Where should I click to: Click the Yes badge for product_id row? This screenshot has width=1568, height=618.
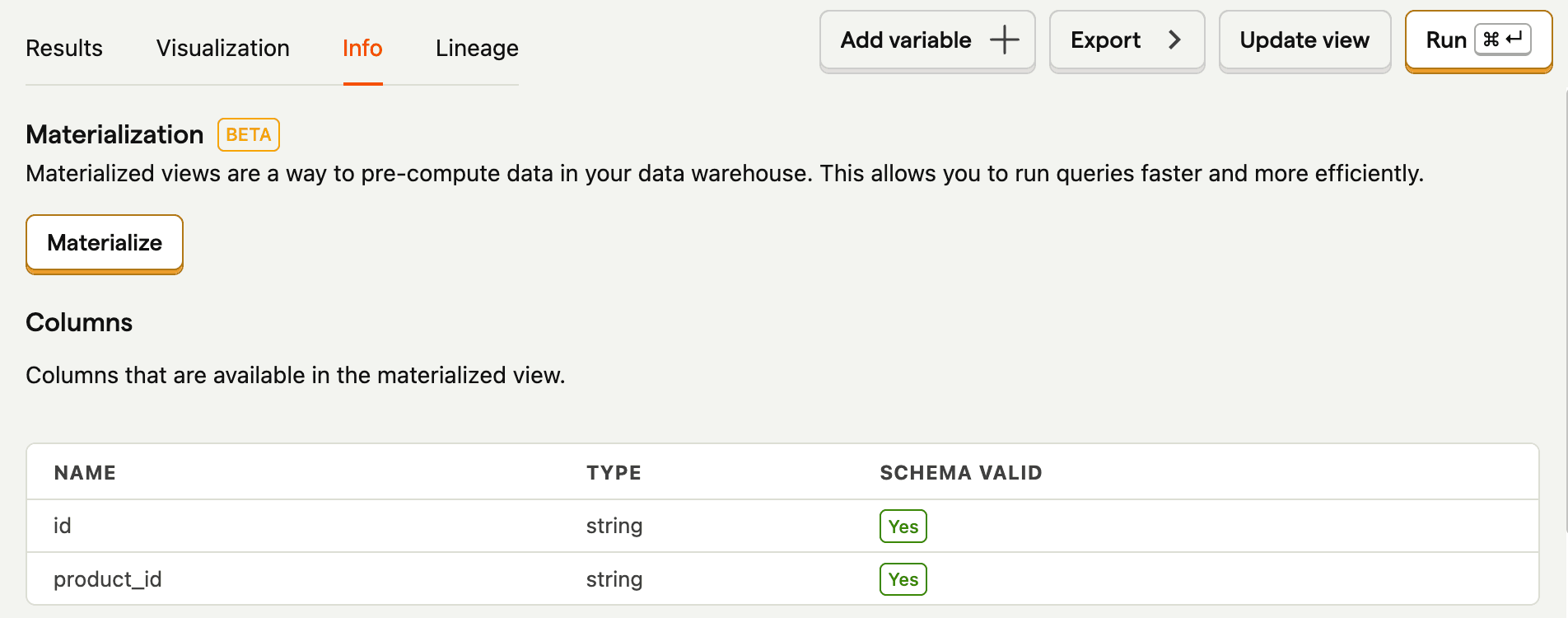[903, 579]
